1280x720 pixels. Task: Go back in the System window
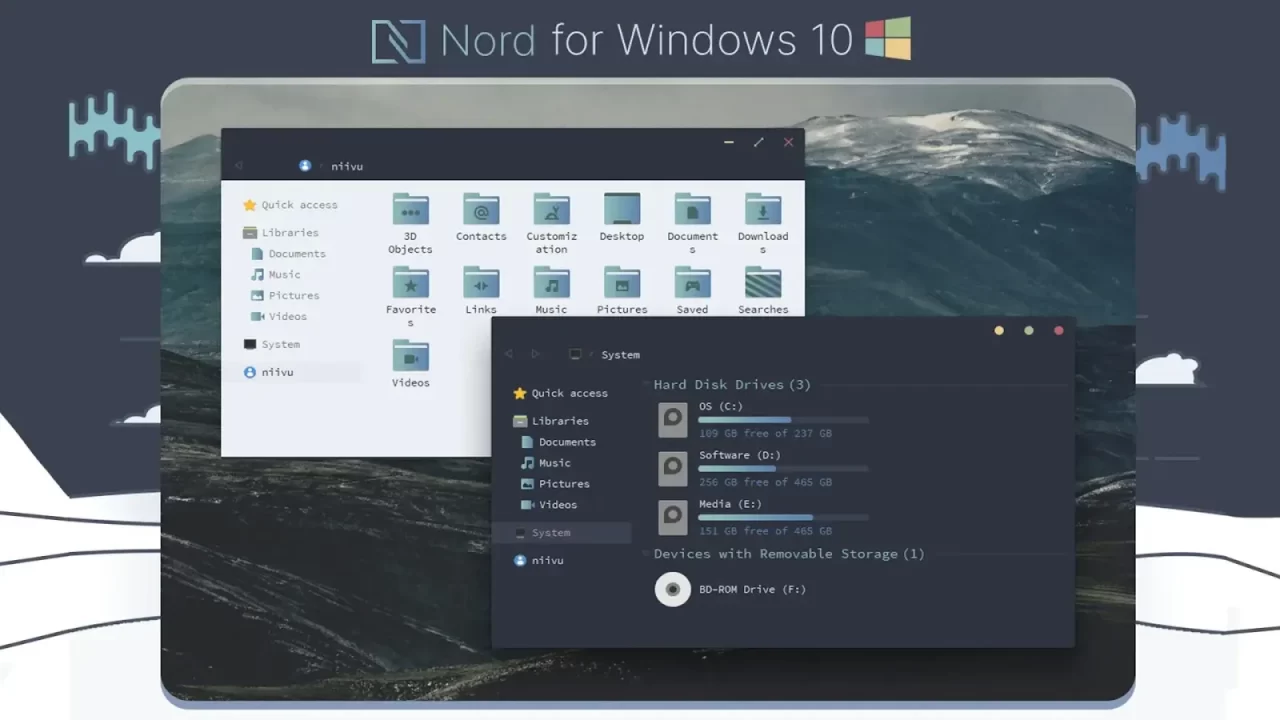pos(509,354)
